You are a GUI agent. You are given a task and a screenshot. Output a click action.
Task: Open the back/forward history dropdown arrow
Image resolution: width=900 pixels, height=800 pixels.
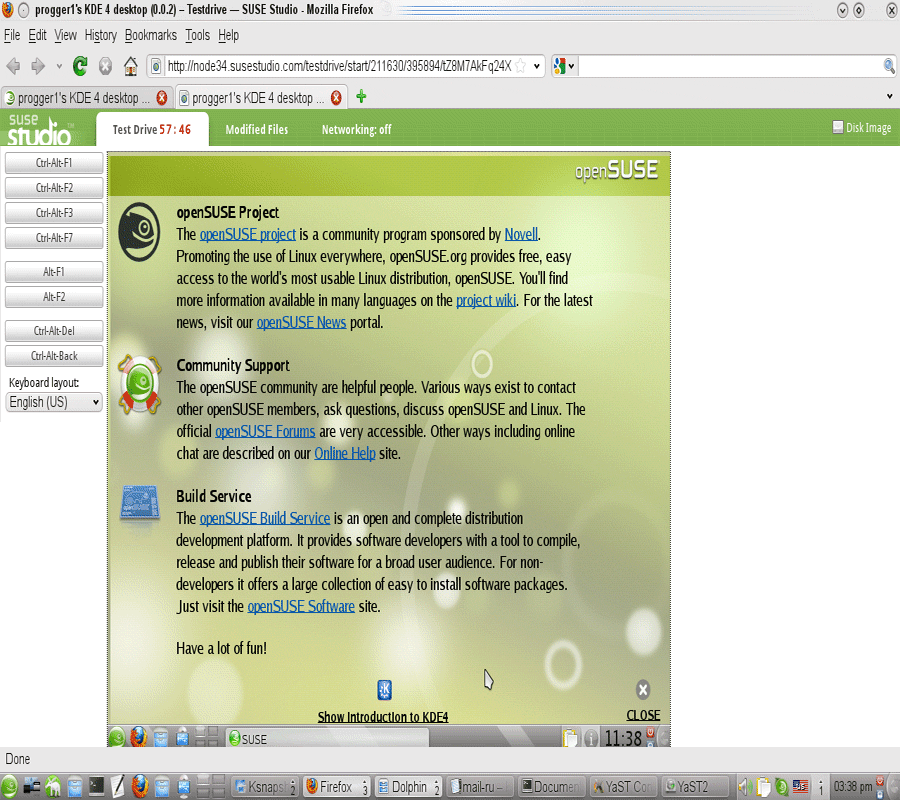pyautogui.click(x=59, y=67)
